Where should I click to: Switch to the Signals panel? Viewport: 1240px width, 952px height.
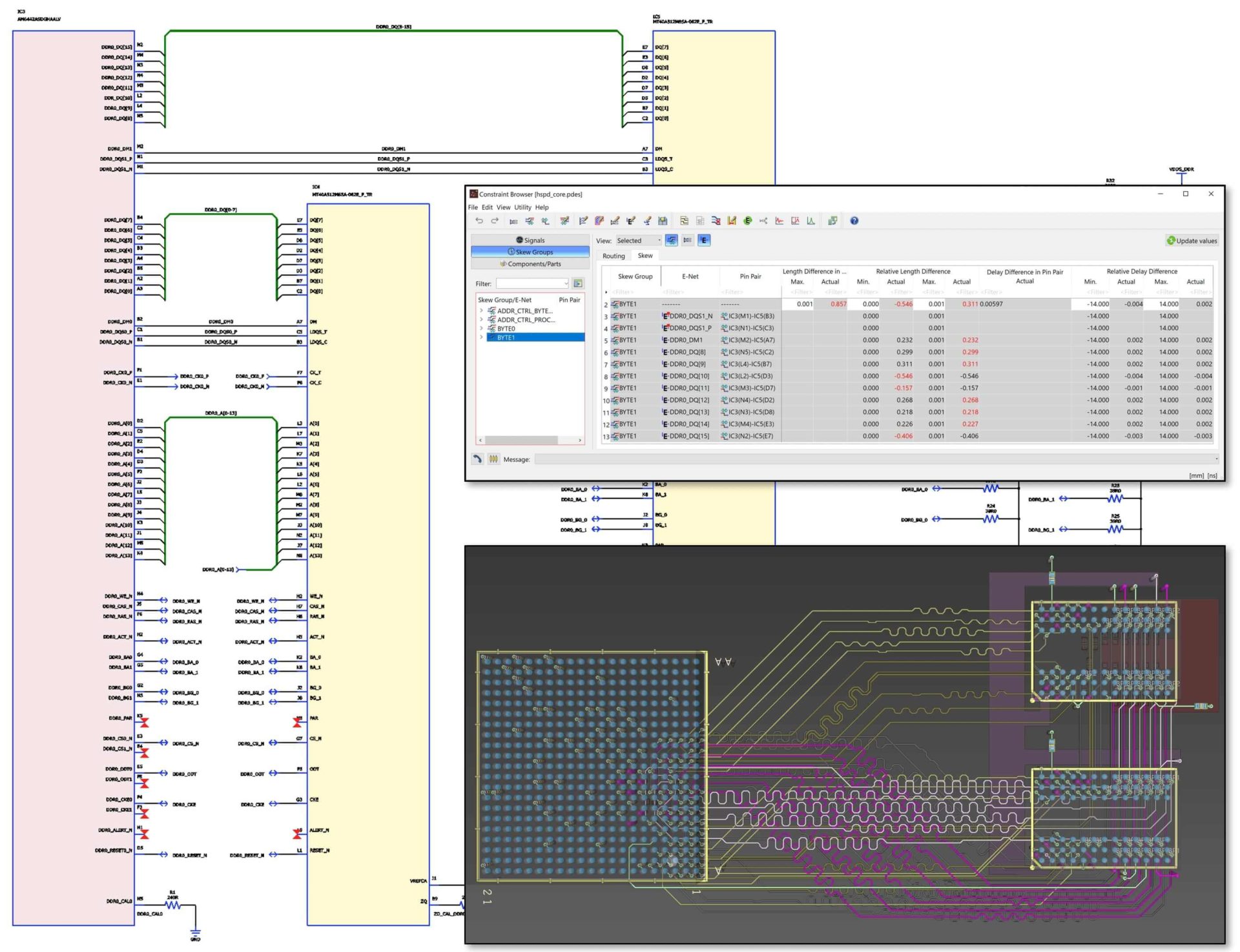pos(530,240)
